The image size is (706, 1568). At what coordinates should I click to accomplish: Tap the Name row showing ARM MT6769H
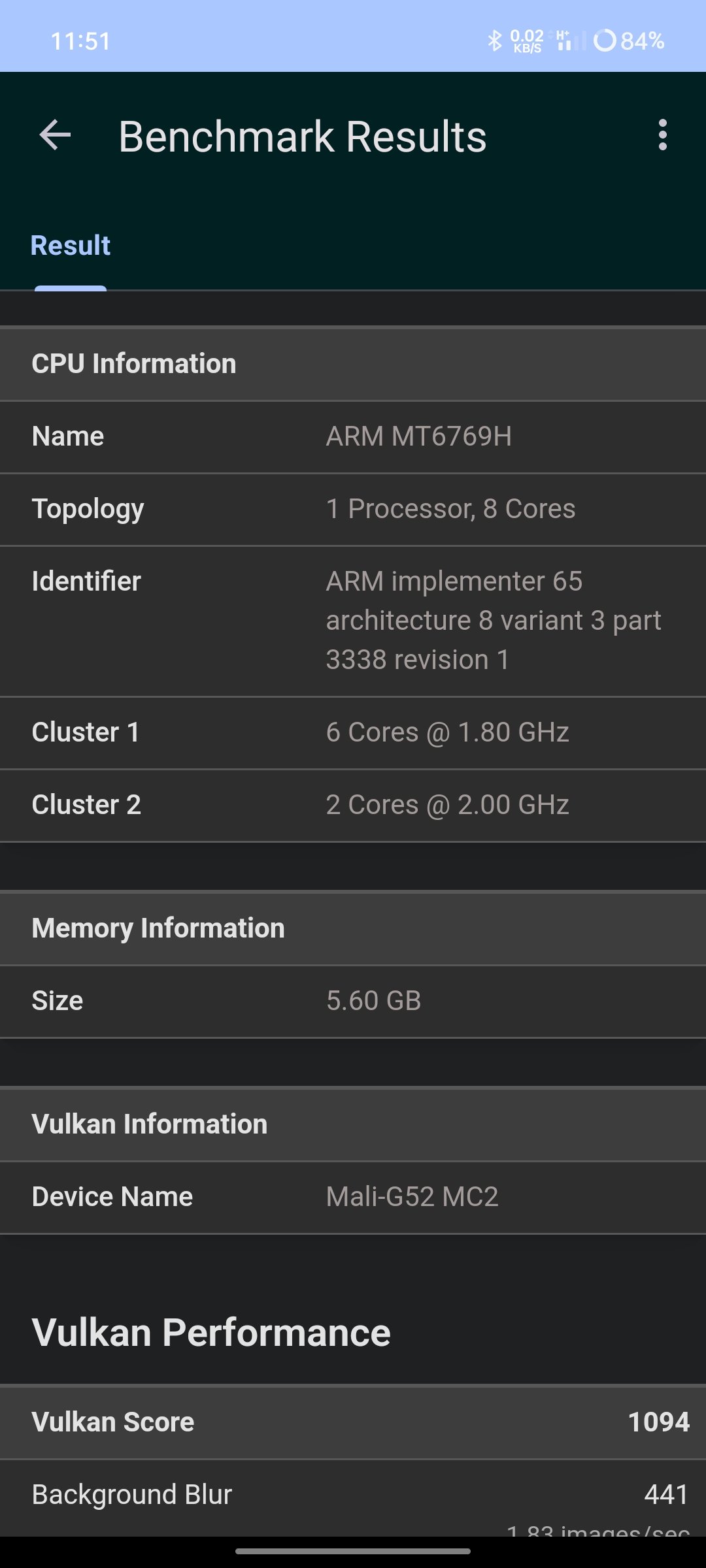click(x=353, y=437)
